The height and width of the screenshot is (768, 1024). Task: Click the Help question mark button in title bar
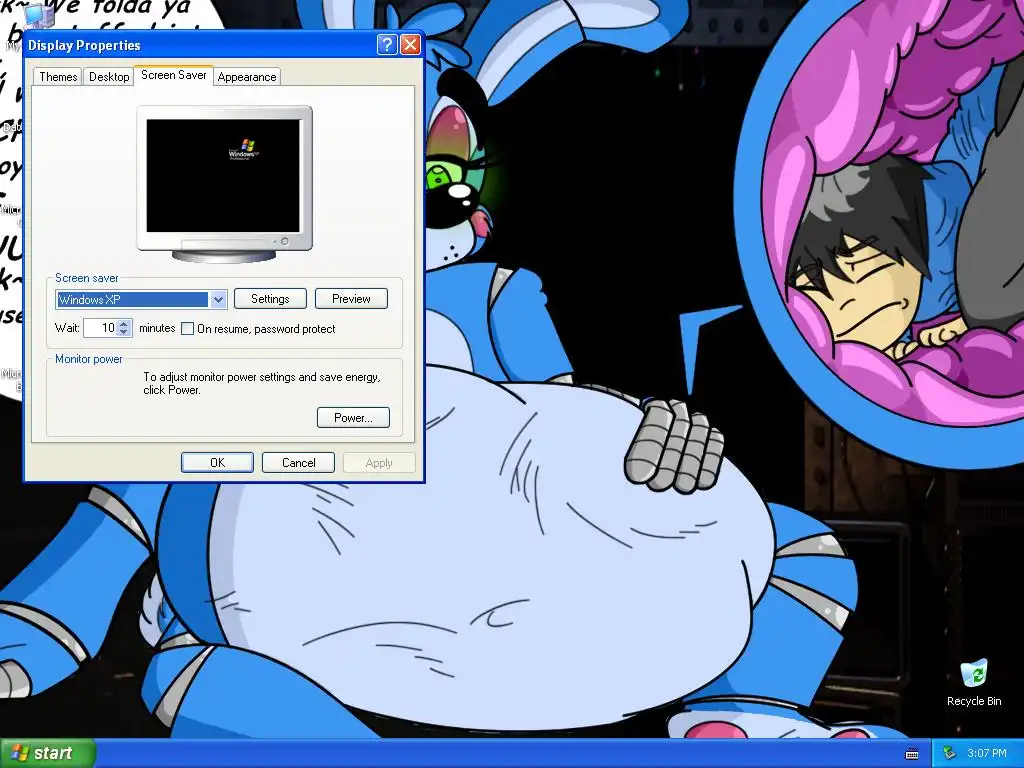pos(387,44)
